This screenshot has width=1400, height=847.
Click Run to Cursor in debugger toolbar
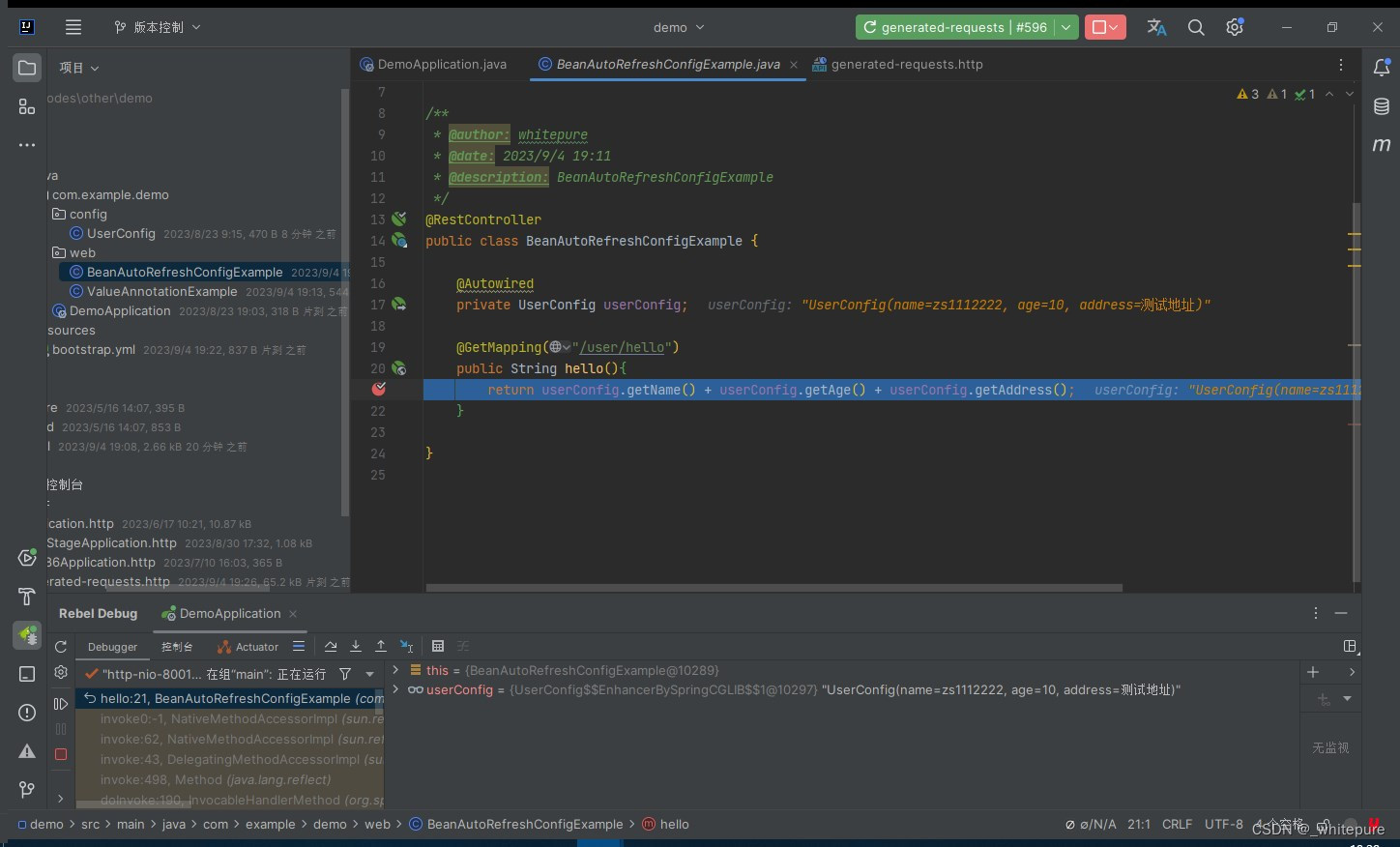click(407, 646)
